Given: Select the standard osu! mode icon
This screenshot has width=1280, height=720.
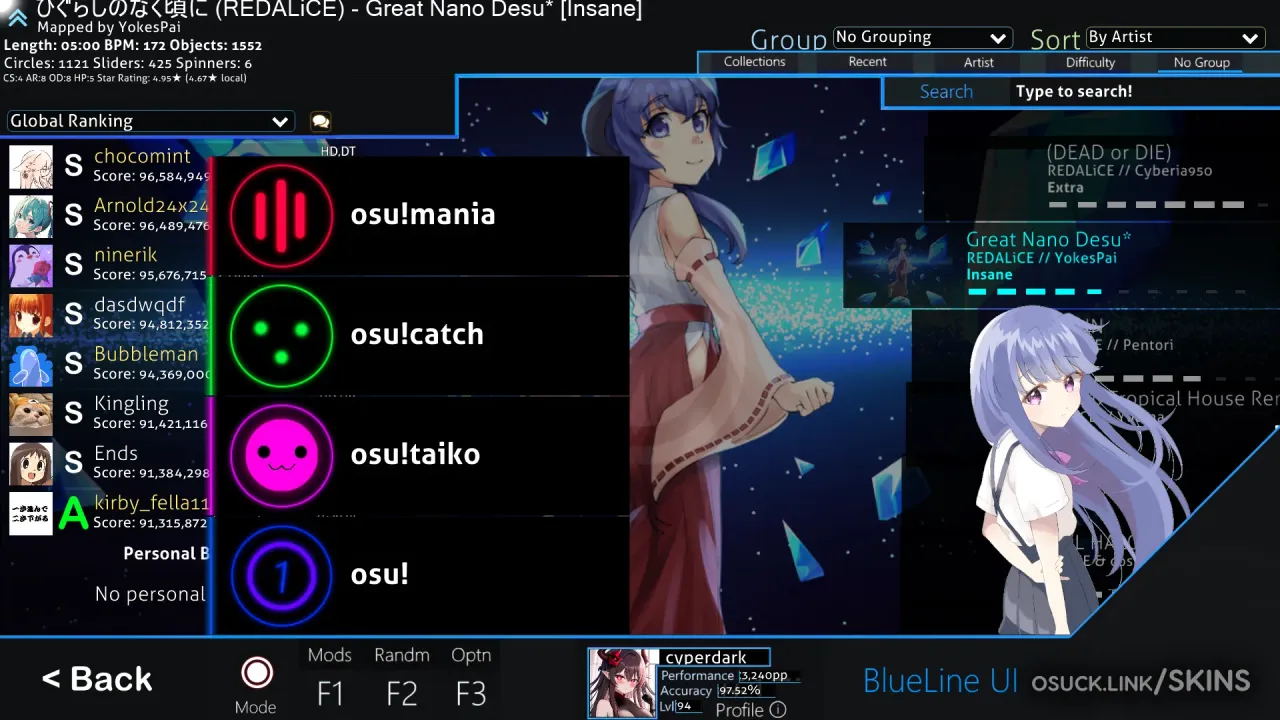Looking at the screenshot, I should pos(281,575).
